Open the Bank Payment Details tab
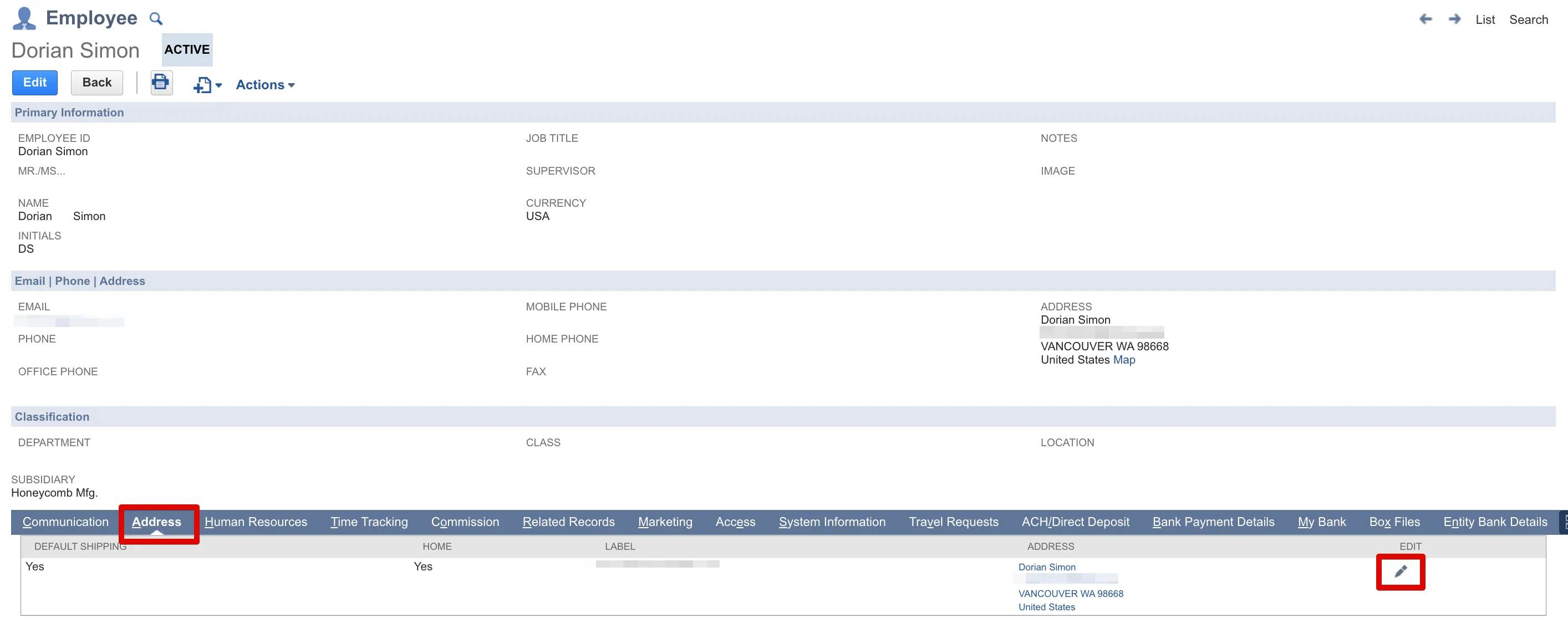 tap(1213, 522)
